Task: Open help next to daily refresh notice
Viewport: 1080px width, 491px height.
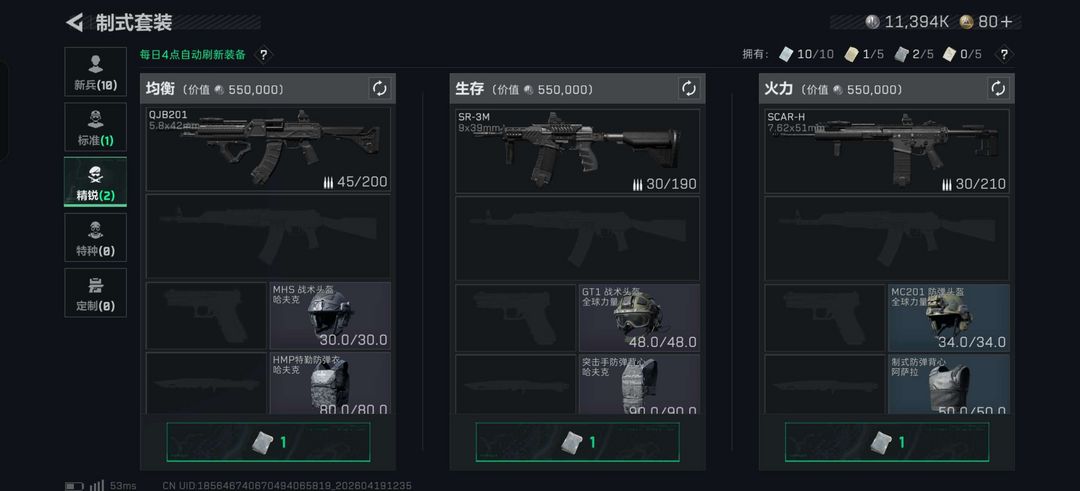Action: click(x=264, y=54)
